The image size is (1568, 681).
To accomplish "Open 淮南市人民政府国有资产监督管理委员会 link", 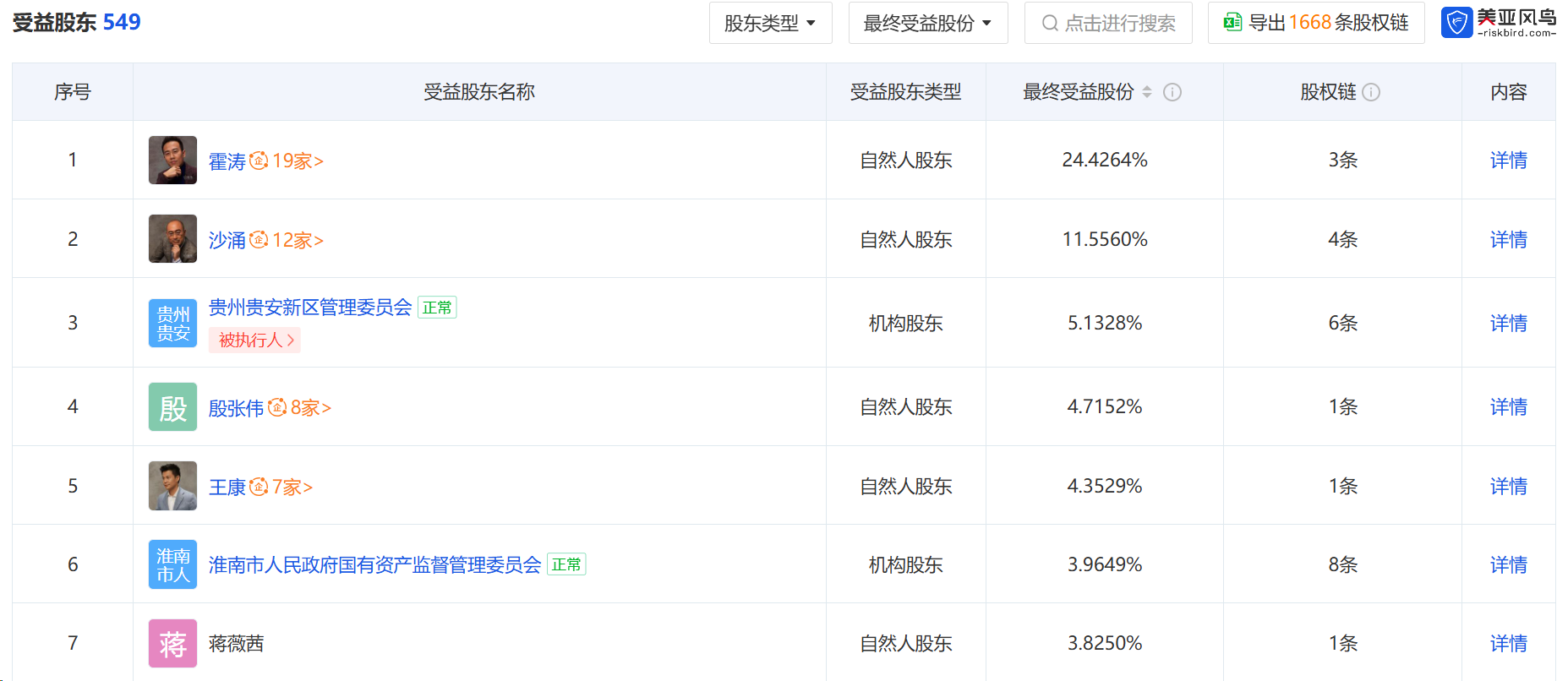I will pos(374,565).
